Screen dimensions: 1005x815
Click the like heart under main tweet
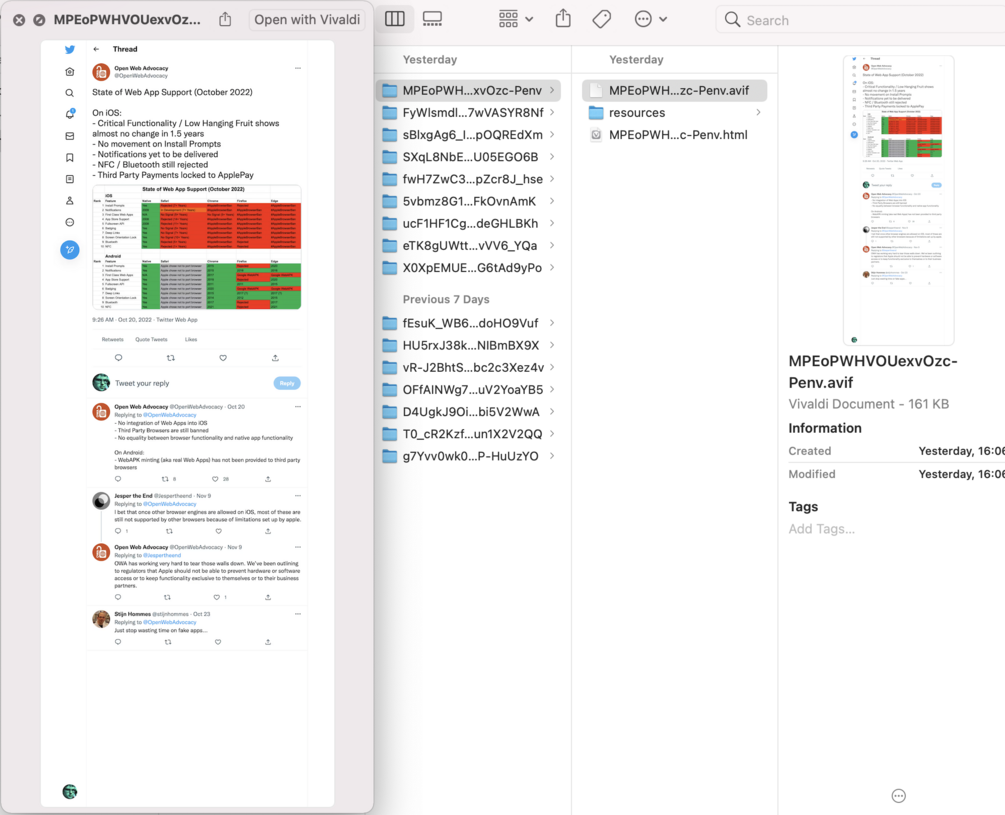pos(223,358)
